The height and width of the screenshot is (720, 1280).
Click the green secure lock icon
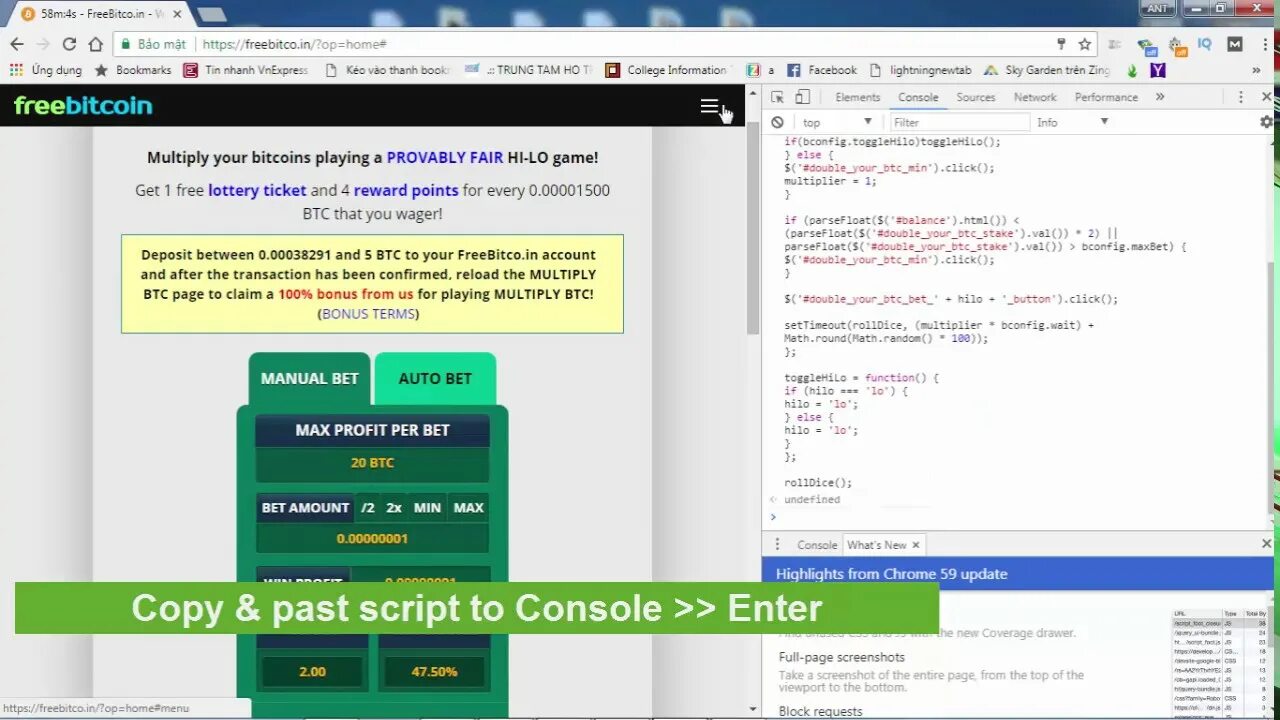point(125,44)
